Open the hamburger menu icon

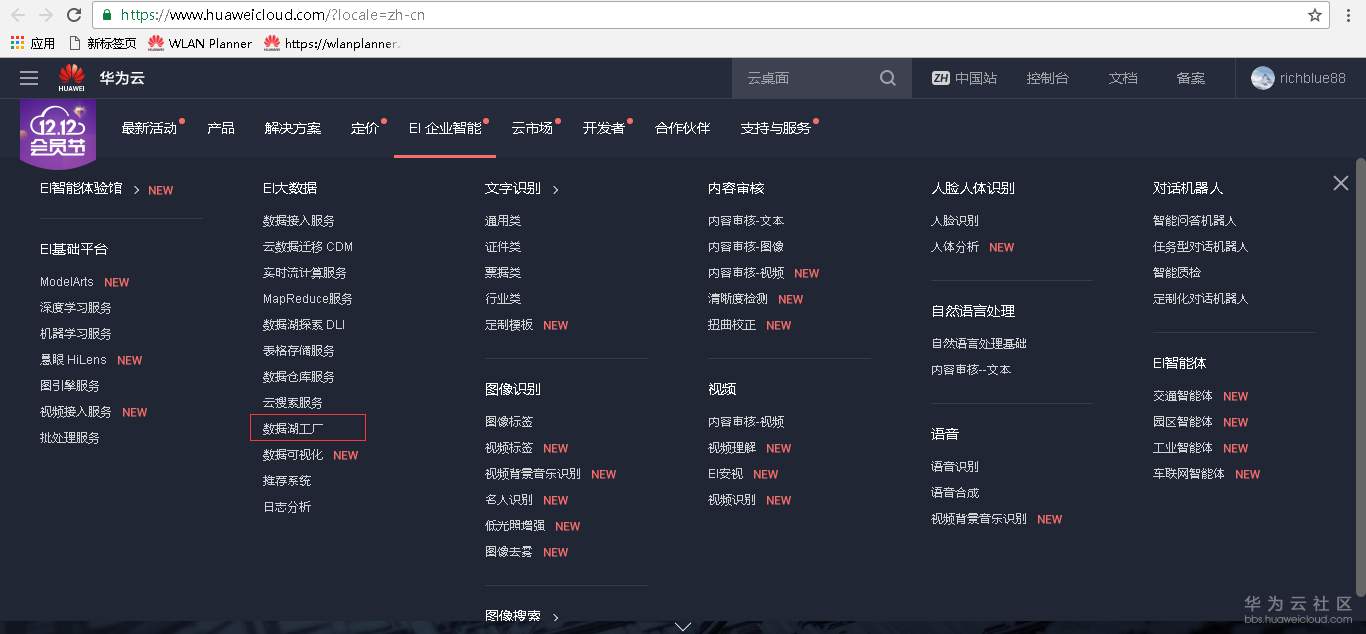(x=29, y=78)
